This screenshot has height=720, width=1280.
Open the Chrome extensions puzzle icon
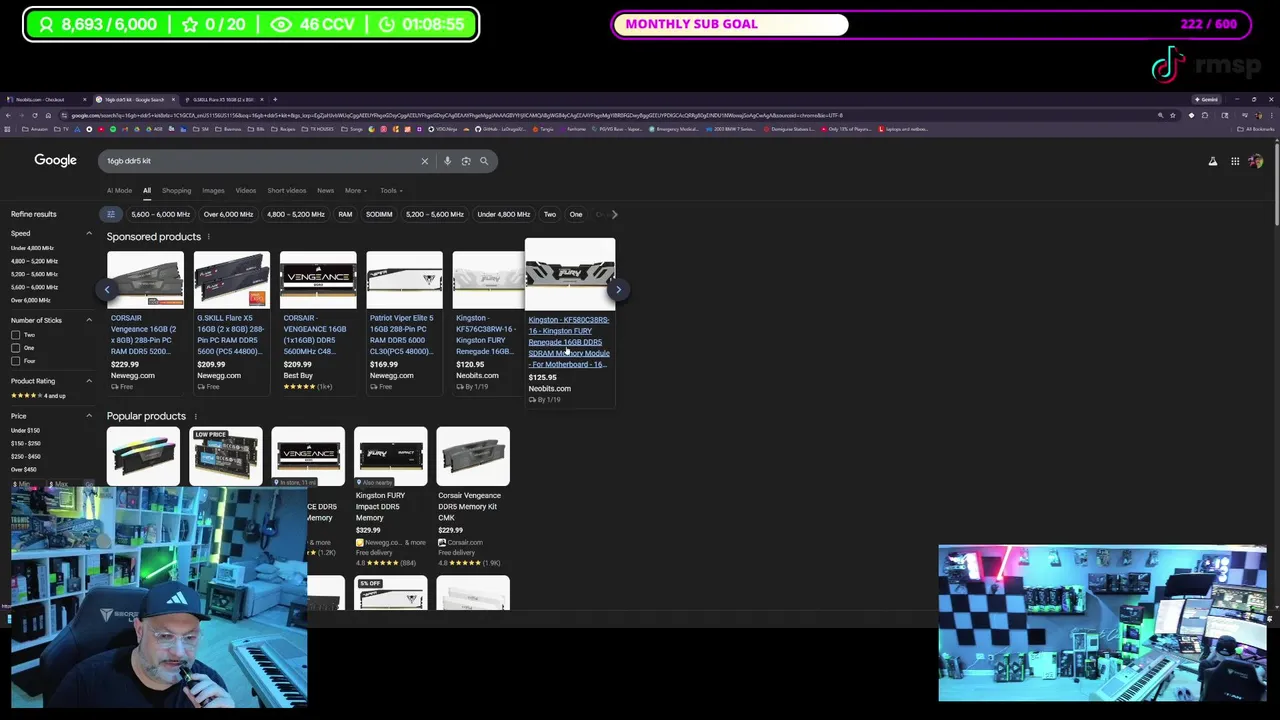coord(1205,115)
